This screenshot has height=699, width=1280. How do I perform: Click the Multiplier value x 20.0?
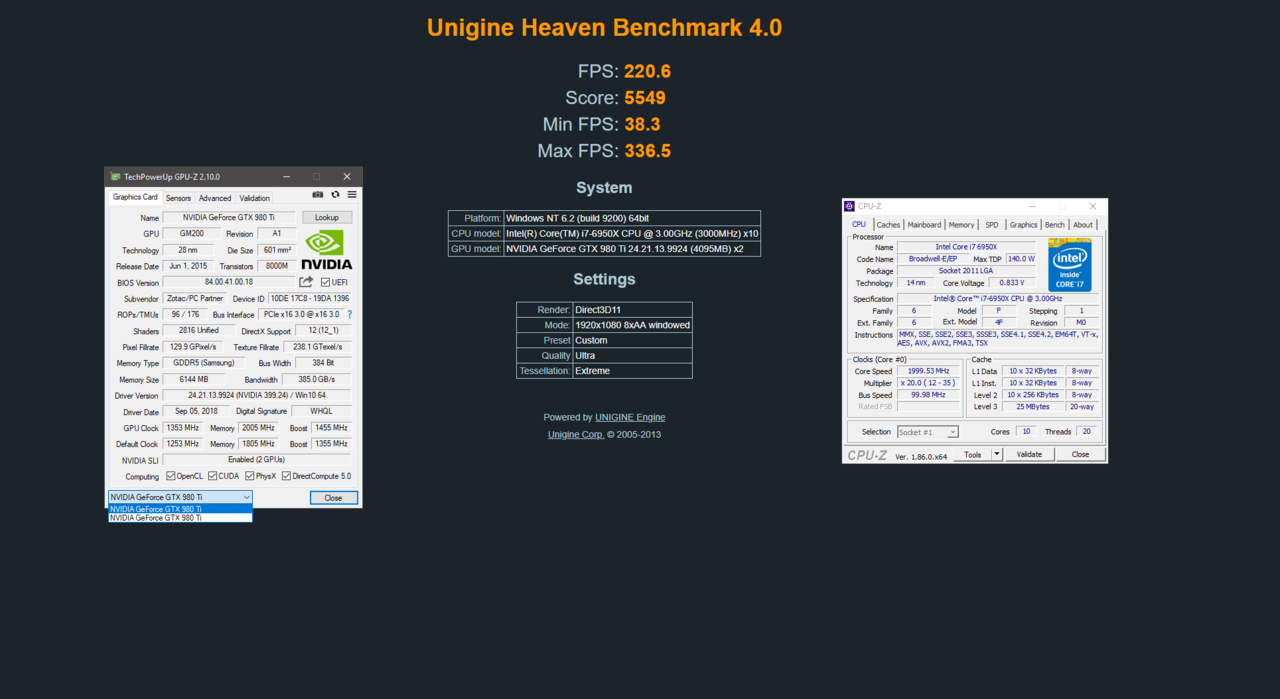[x=929, y=383]
